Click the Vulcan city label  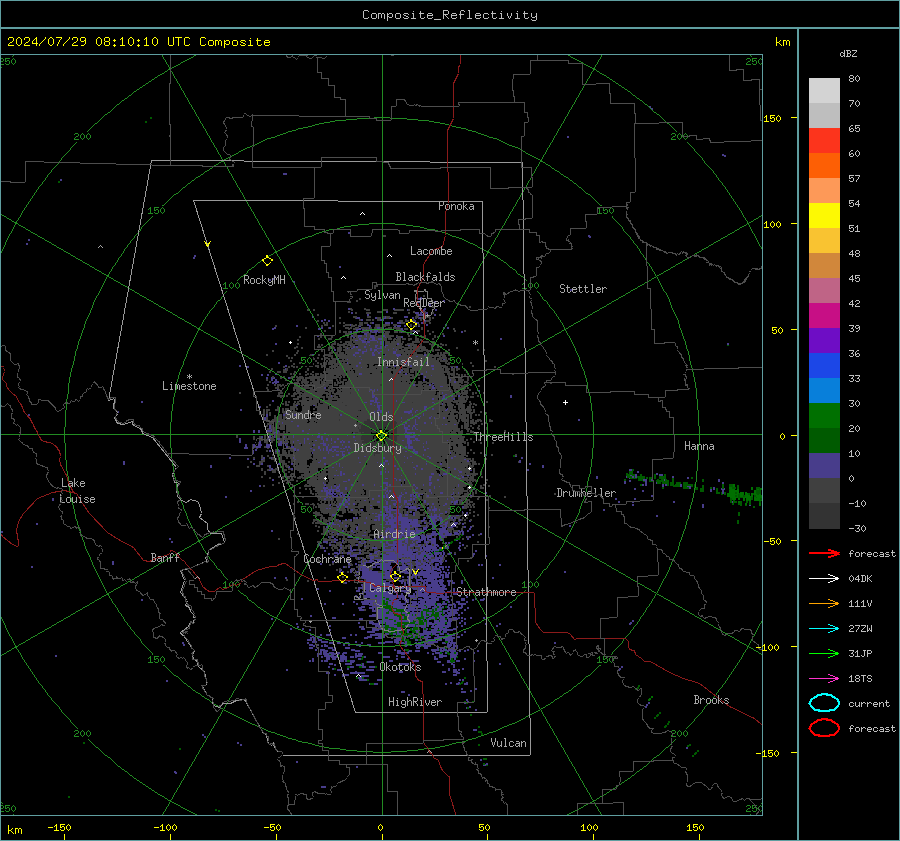tap(508, 743)
